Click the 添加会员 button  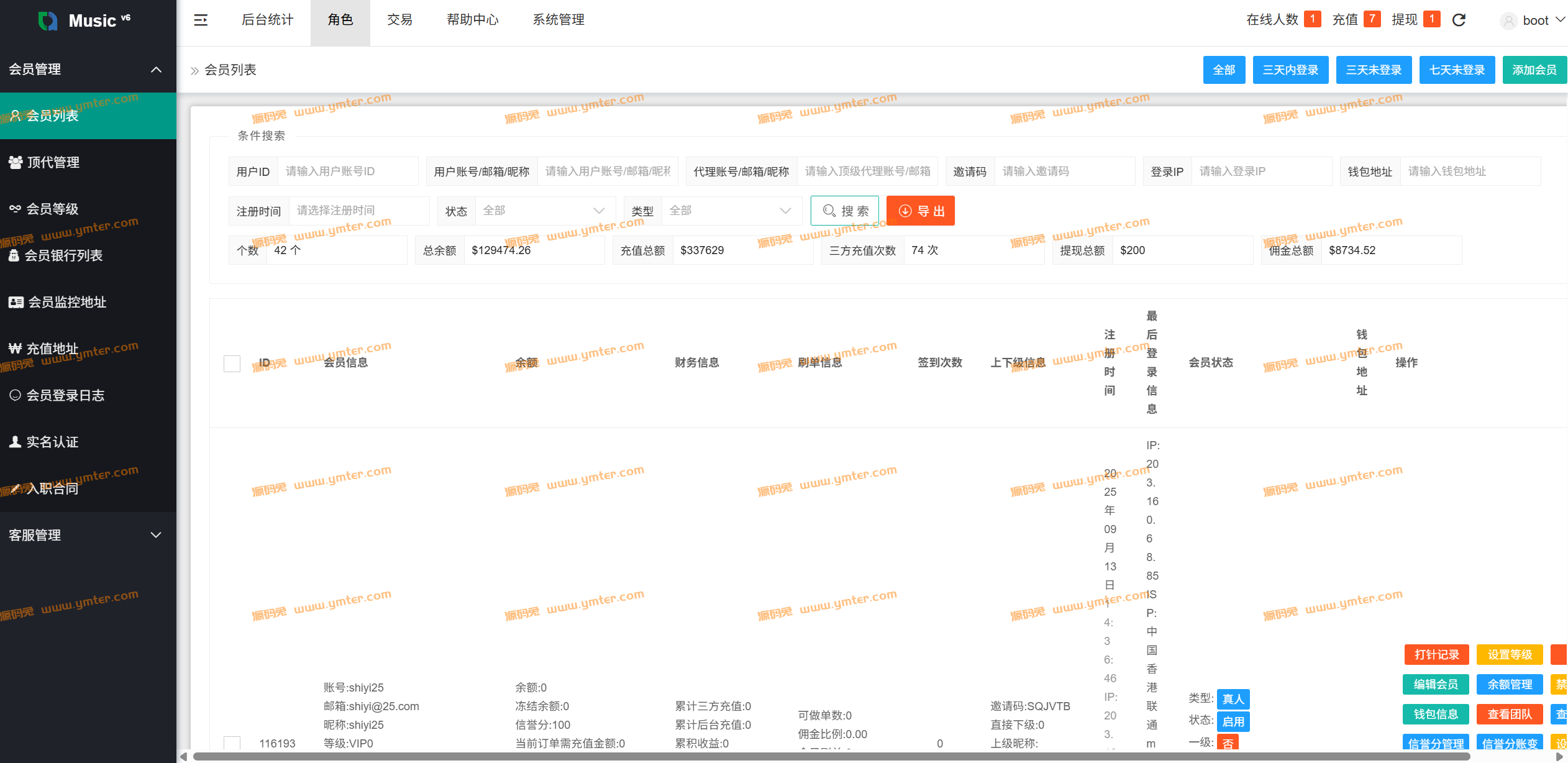pos(1534,70)
